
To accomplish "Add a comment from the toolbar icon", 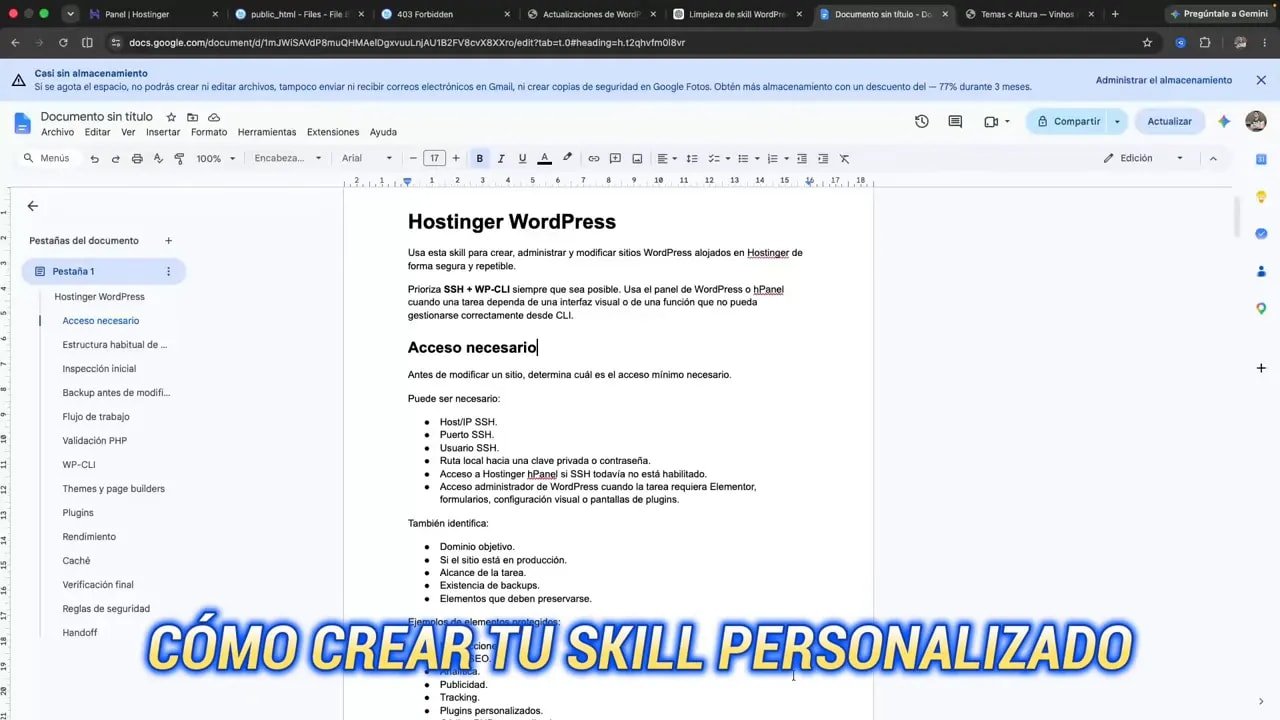I will (x=615, y=158).
